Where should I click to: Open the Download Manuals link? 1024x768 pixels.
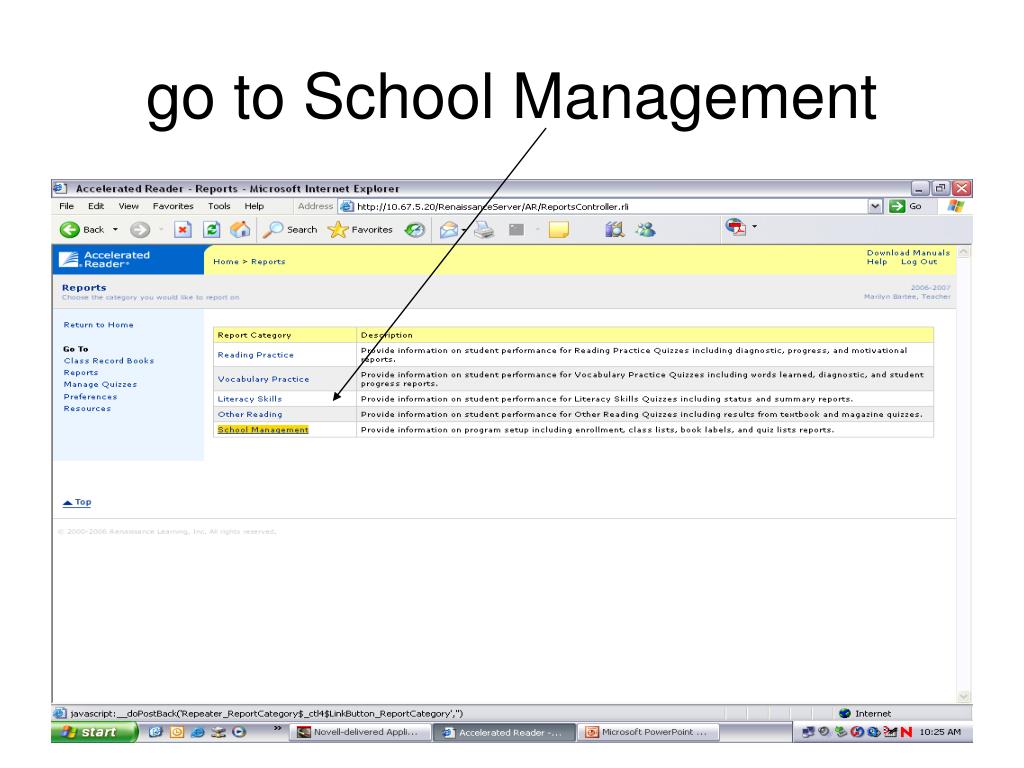[908, 253]
